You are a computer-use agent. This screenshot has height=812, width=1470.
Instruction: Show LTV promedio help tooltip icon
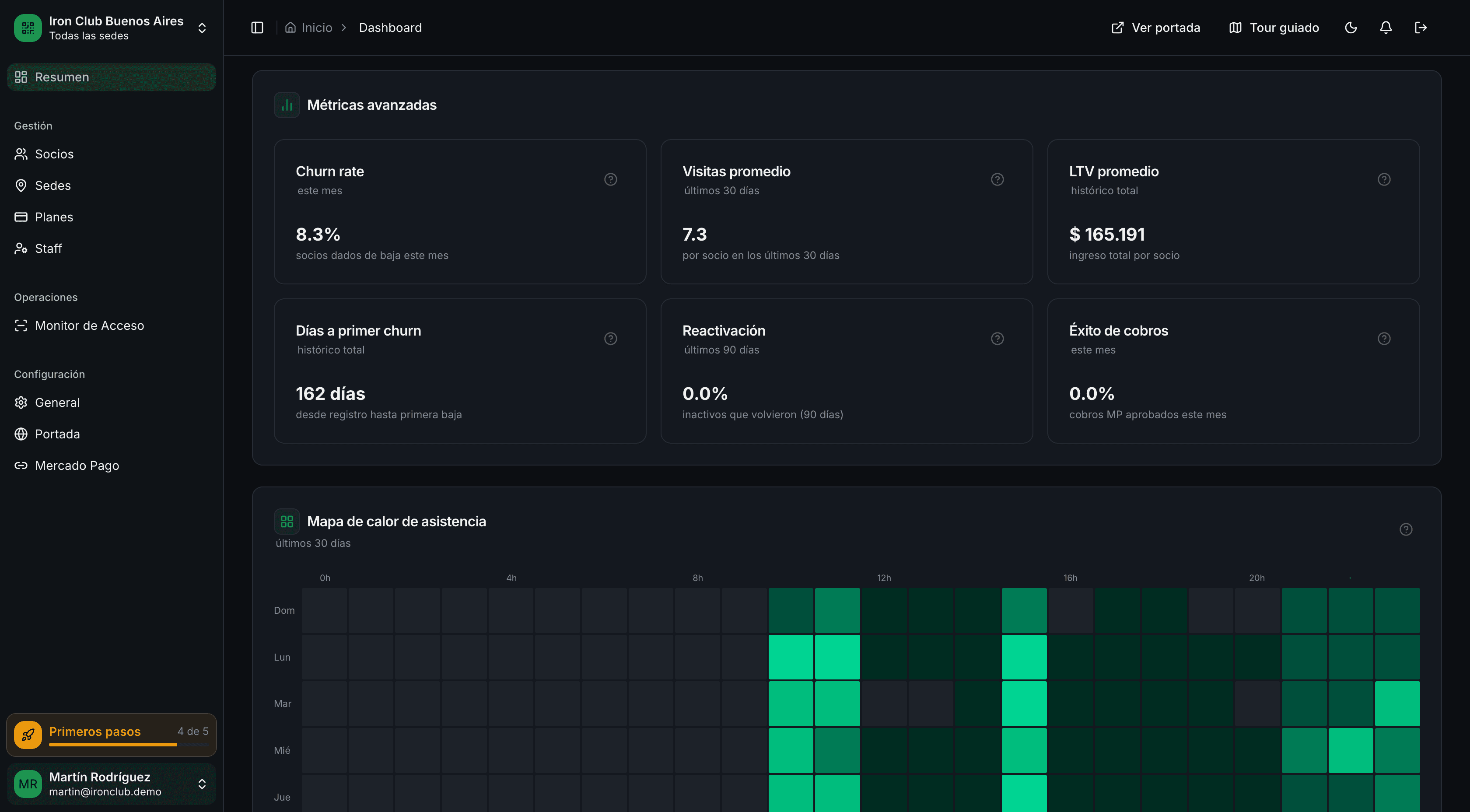[x=1384, y=179]
